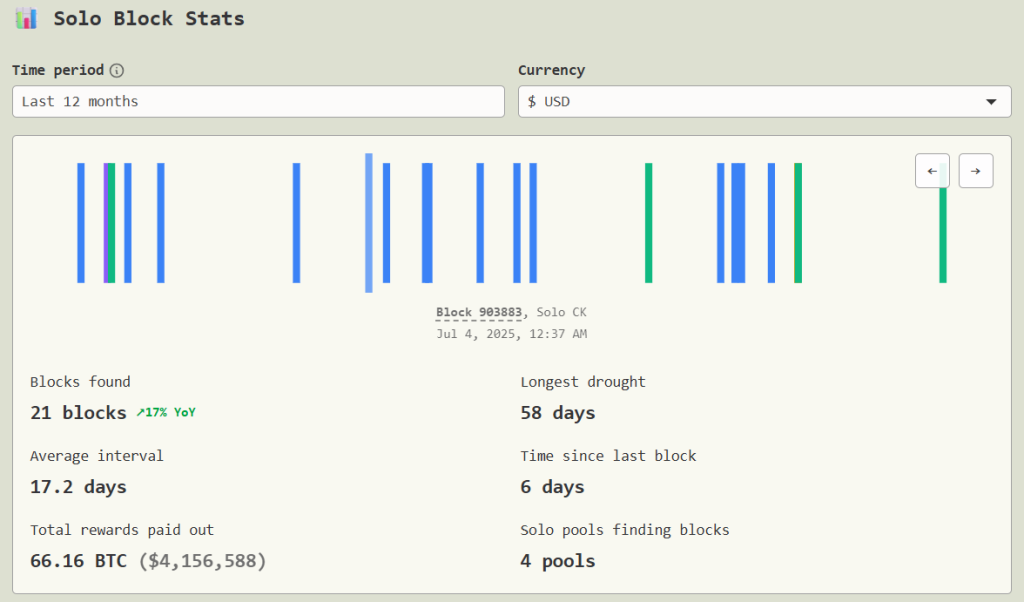
Task: Select the widest blue bar in timeline
Action: tap(738, 222)
